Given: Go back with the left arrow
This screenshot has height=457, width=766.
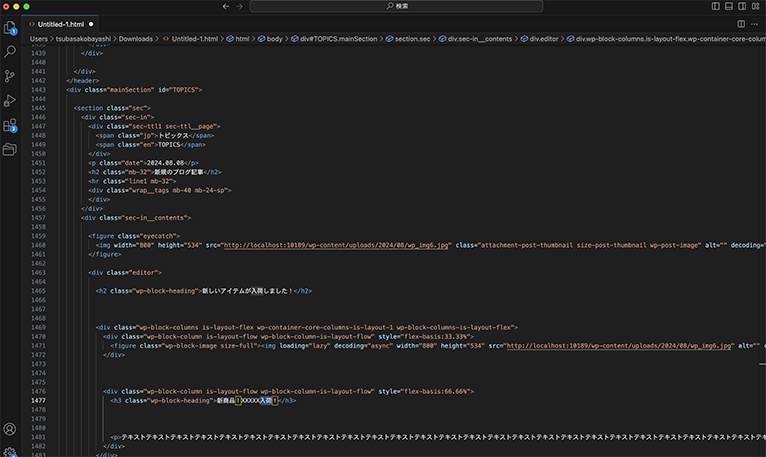Looking at the screenshot, I should click(x=225, y=6).
